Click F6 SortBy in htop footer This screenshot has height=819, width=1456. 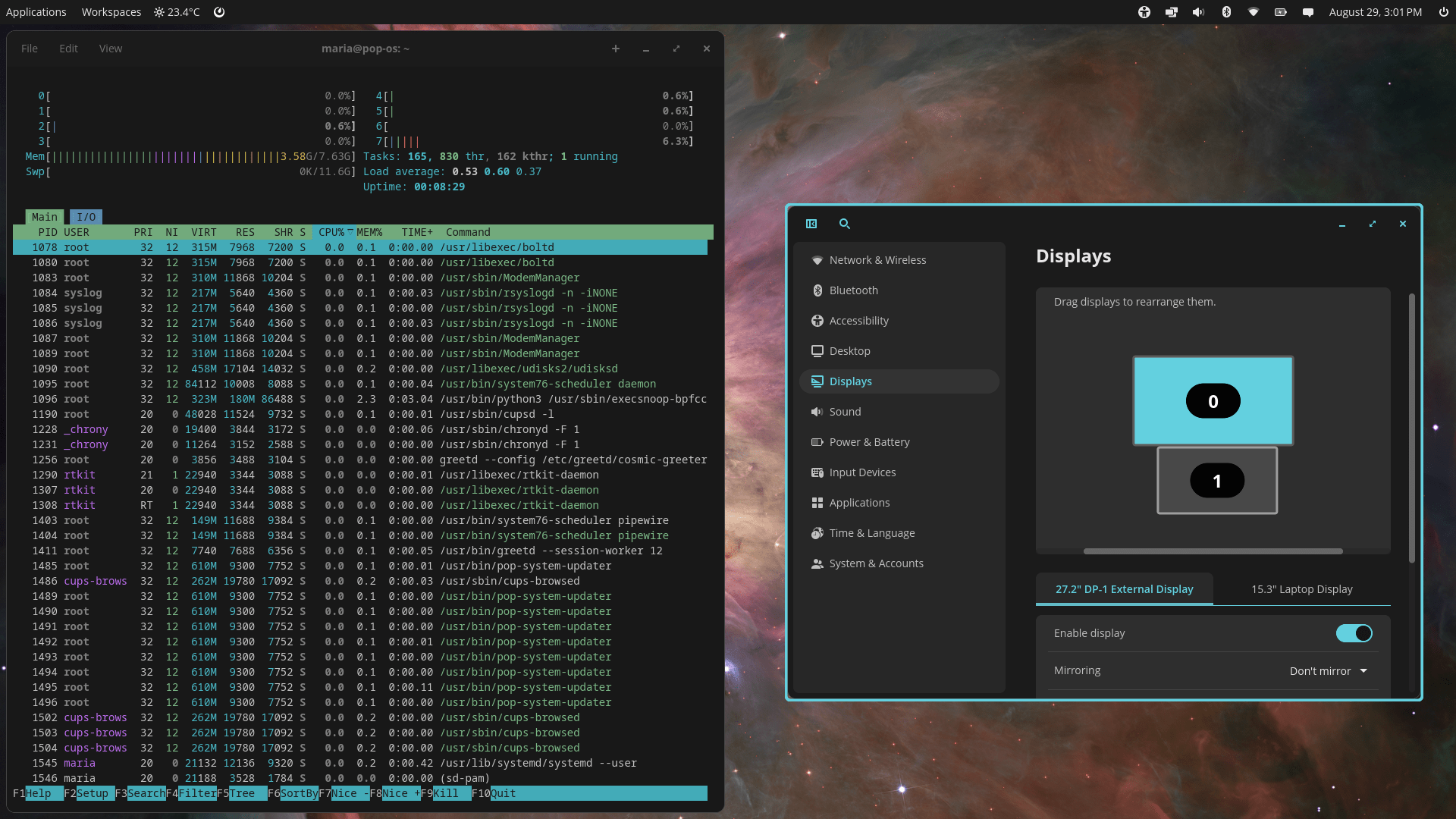point(298,793)
